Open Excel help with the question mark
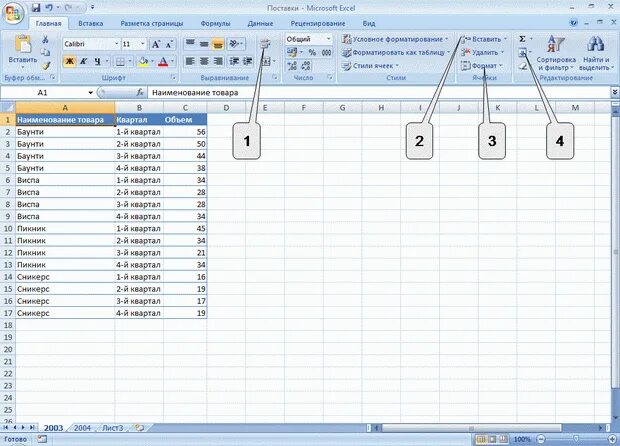620x446 pixels. (573, 23)
